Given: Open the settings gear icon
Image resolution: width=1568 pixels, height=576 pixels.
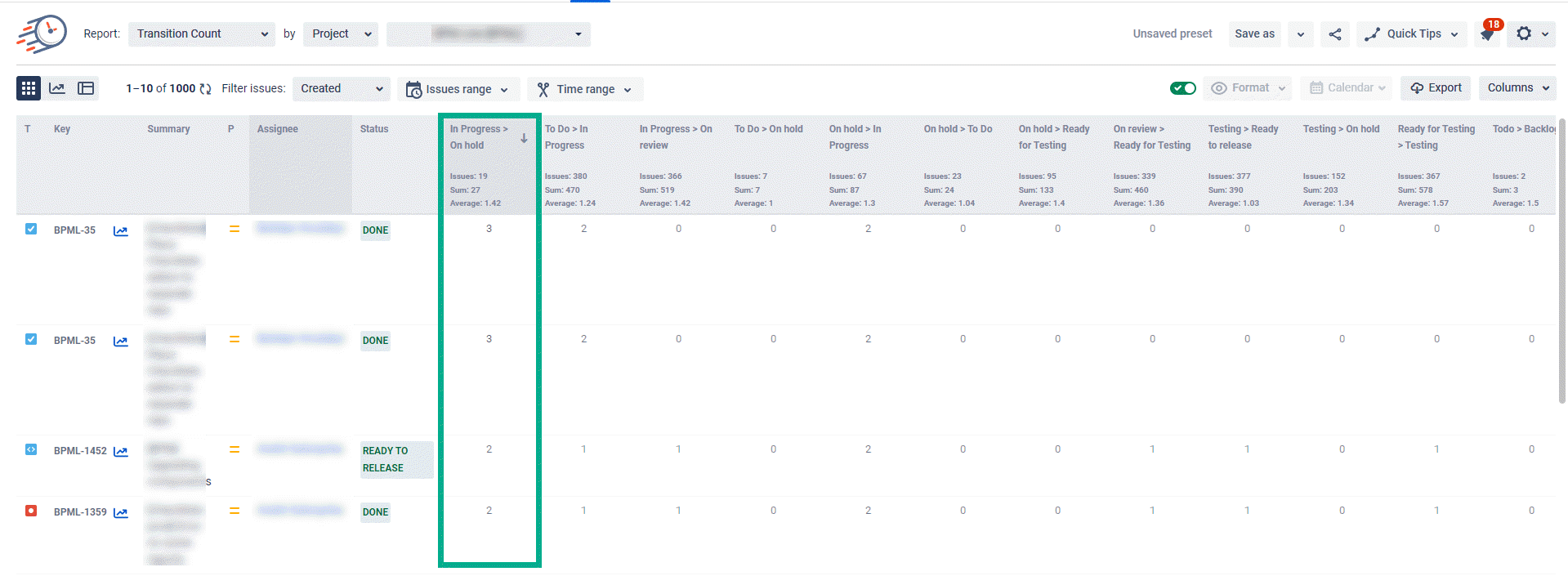Looking at the screenshot, I should click(x=1524, y=34).
